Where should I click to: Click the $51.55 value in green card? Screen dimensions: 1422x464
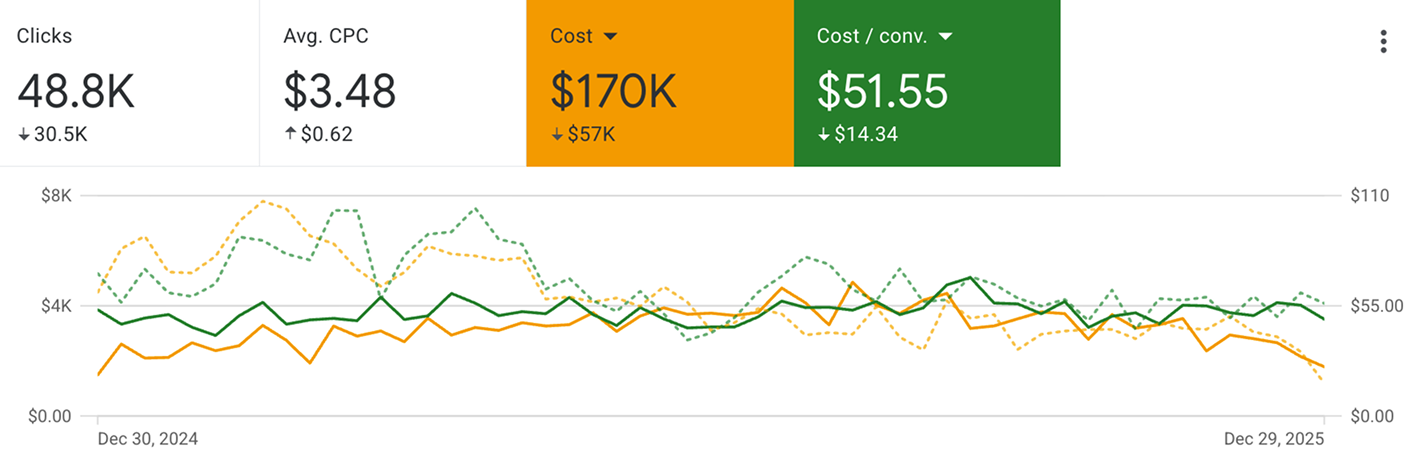[x=882, y=91]
